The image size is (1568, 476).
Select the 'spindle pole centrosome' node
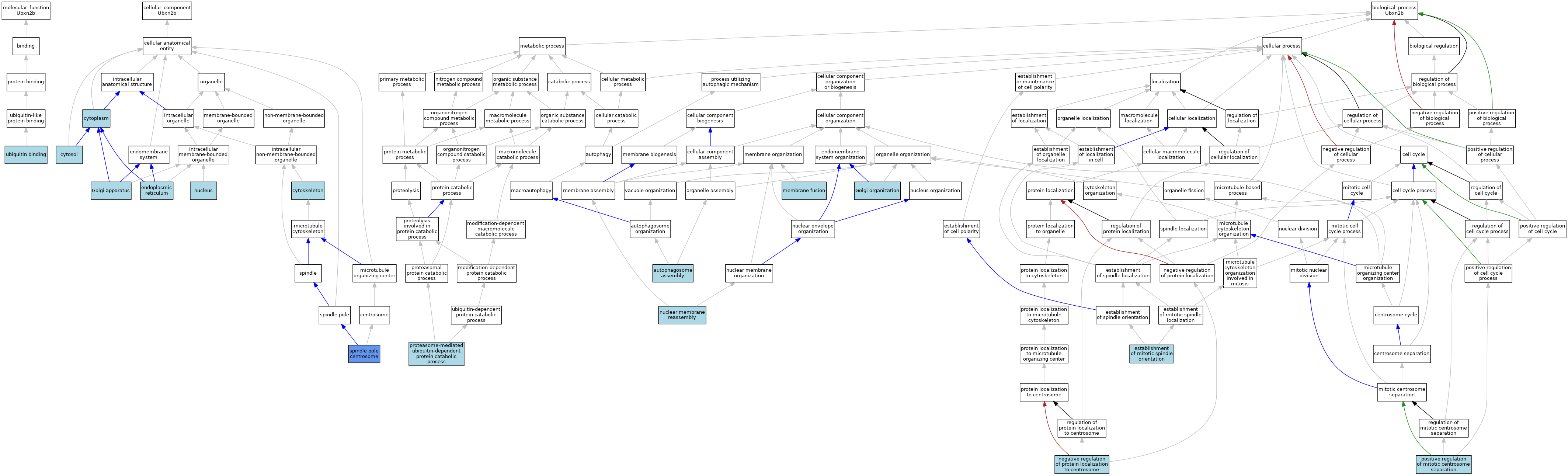(x=364, y=354)
